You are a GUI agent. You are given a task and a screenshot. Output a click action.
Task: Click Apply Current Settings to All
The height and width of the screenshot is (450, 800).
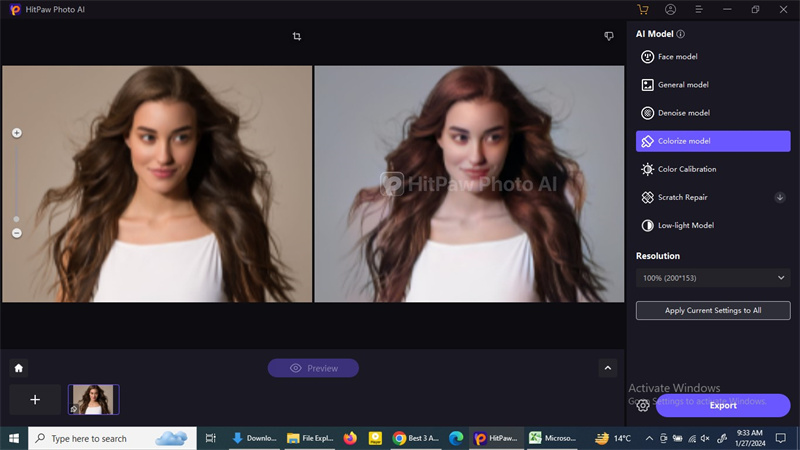713,310
